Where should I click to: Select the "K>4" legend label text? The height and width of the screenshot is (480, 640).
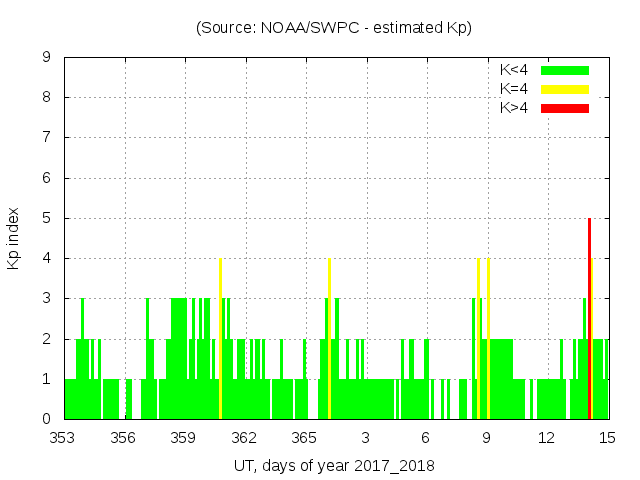(x=514, y=108)
